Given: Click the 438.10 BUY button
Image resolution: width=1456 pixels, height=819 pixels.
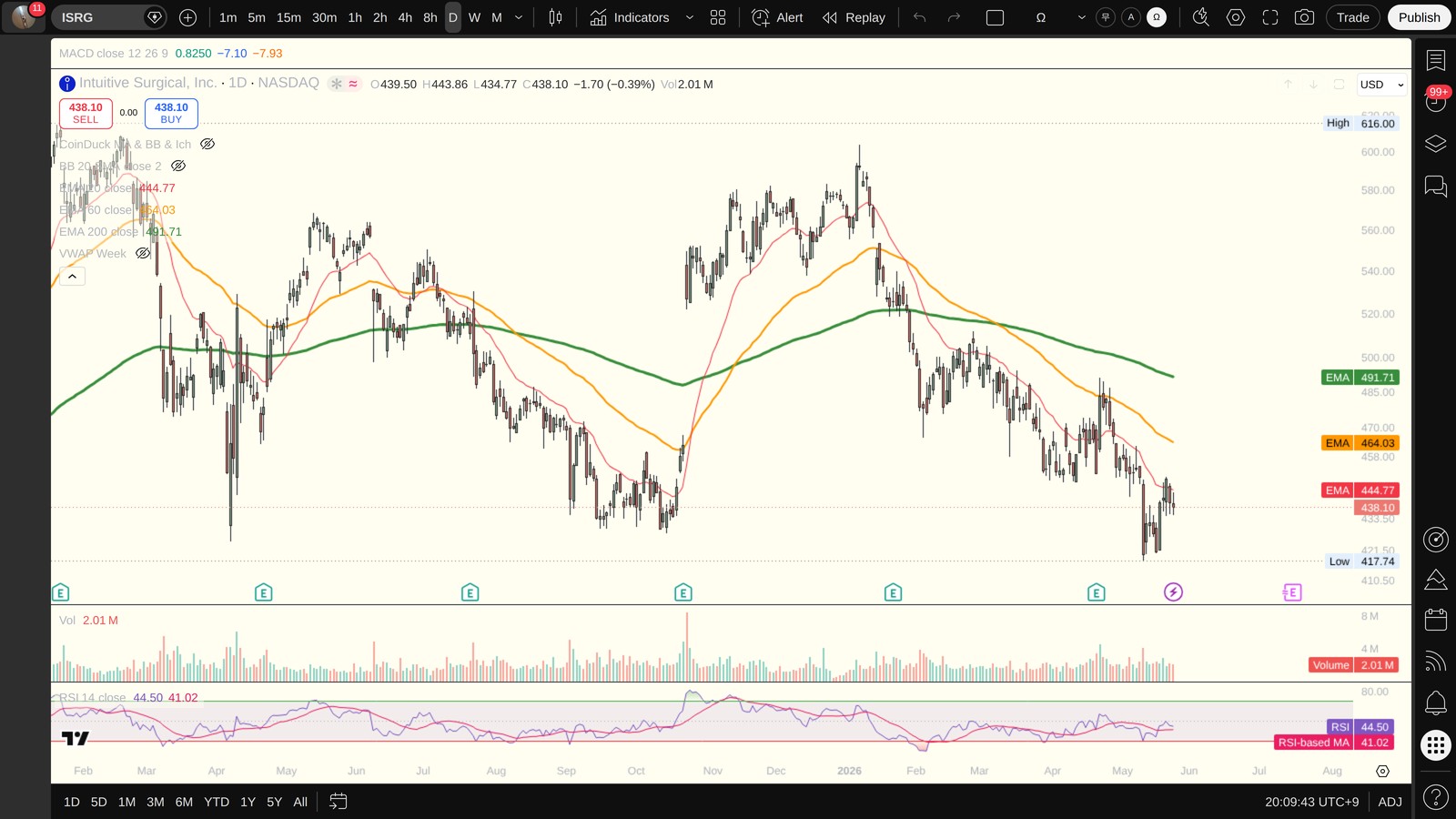Looking at the screenshot, I should [x=171, y=113].
